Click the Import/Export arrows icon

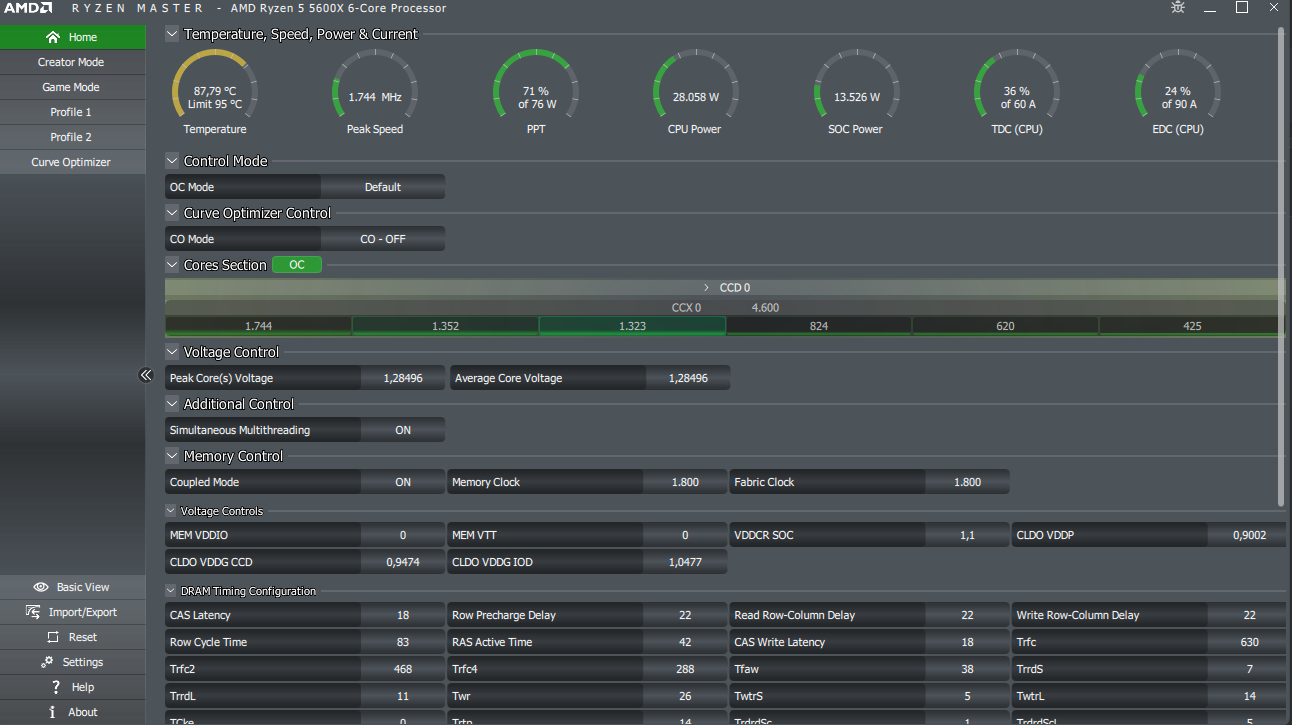tap(31, 612)
